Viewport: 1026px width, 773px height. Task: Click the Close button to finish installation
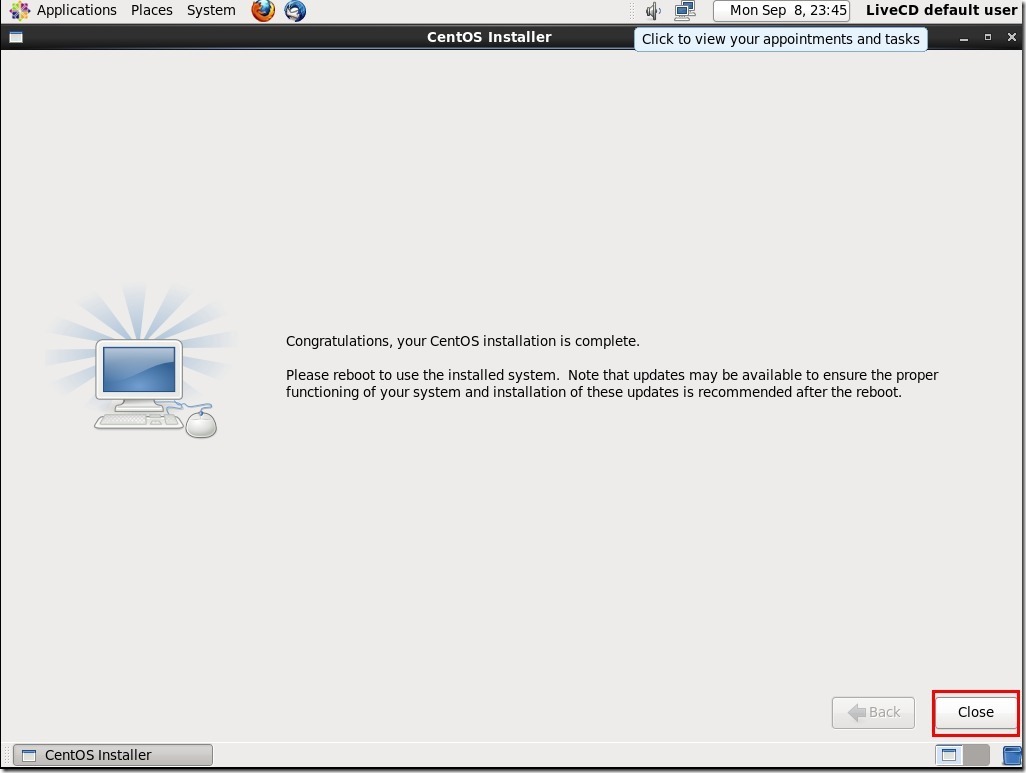tap(976, 712)
